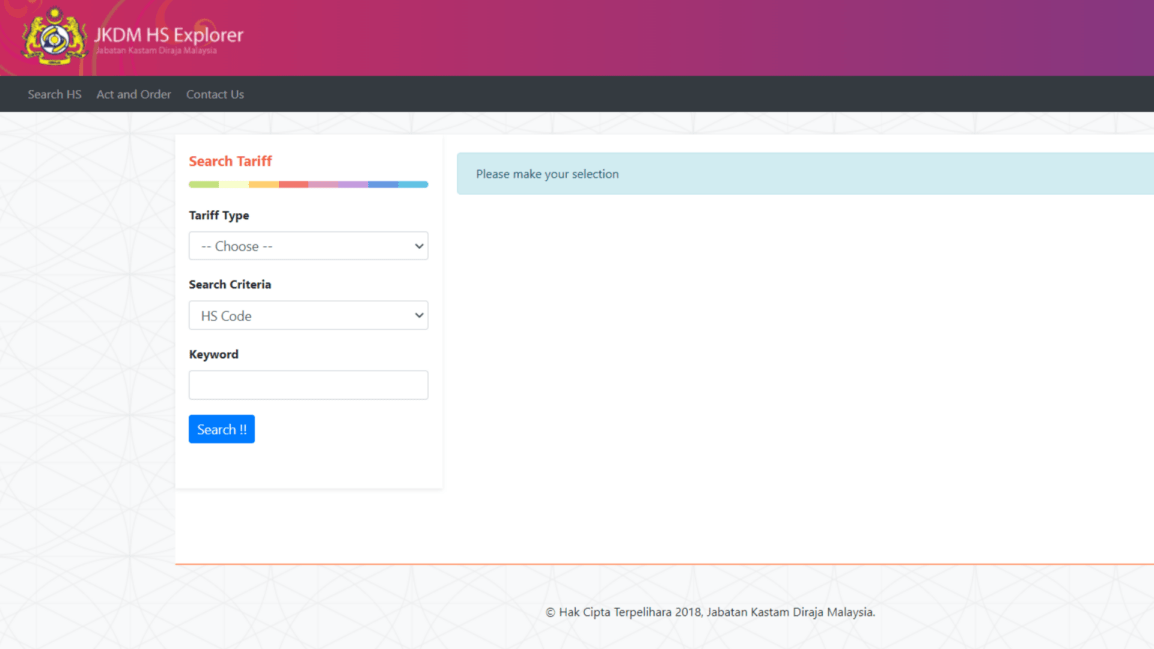Click the rainbow color bar under Search Tariff

point(308,183)
